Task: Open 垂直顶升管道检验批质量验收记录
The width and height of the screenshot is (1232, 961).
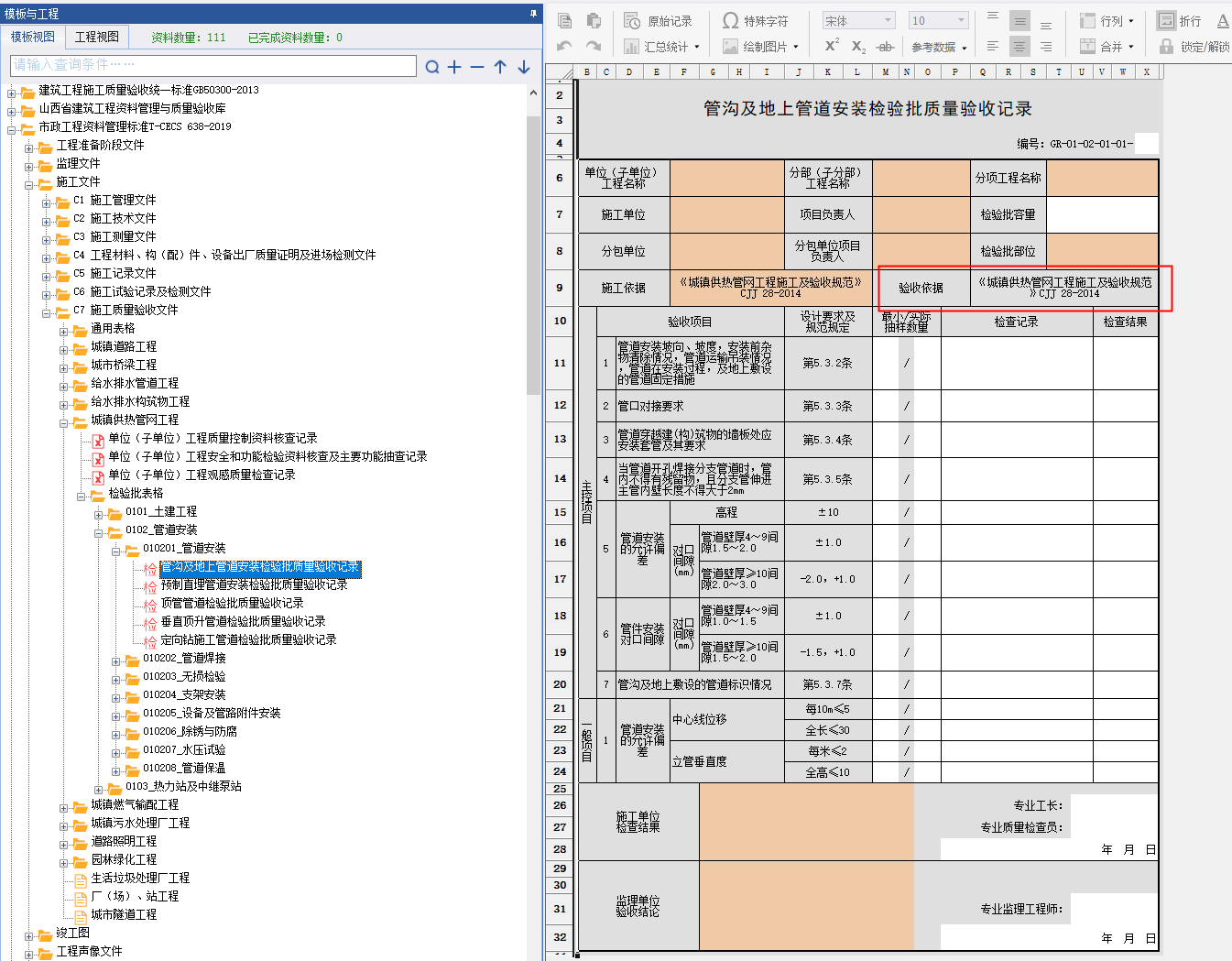Action: 243,622
